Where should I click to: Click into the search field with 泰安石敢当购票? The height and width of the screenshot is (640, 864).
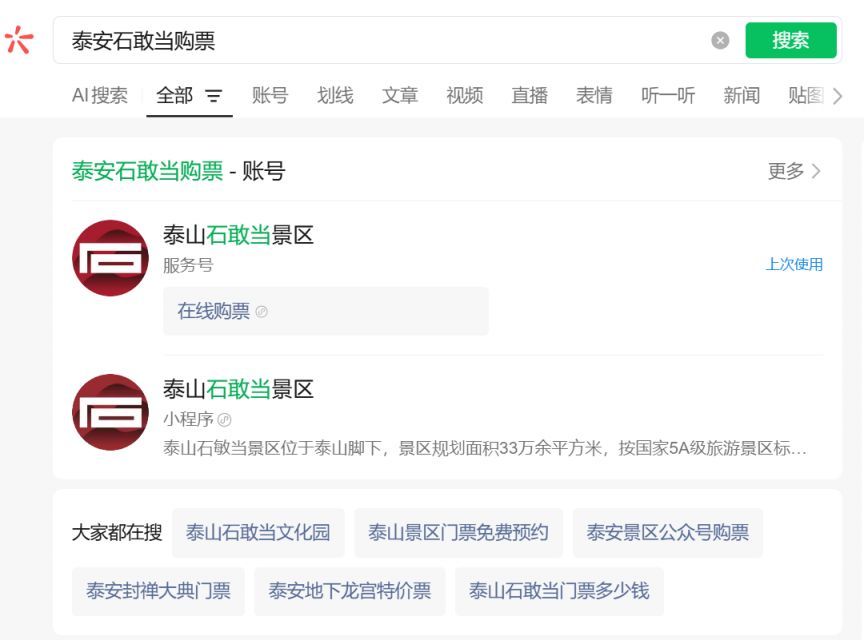pos(386,40)
